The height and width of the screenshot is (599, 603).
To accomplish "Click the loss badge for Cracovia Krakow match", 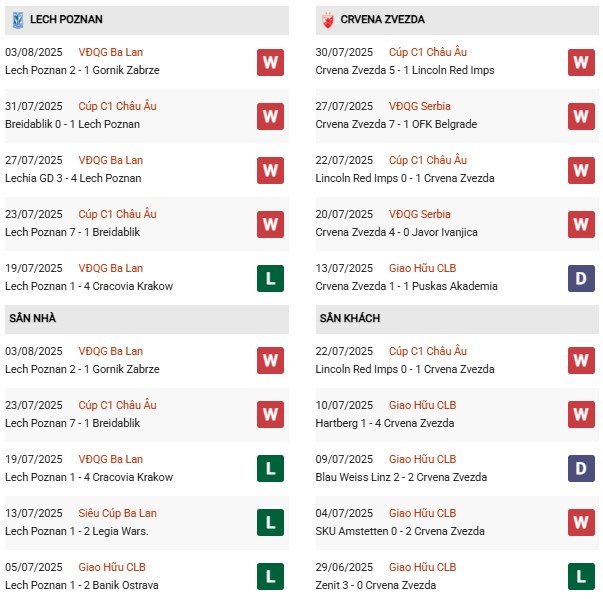I will (270, 278).
